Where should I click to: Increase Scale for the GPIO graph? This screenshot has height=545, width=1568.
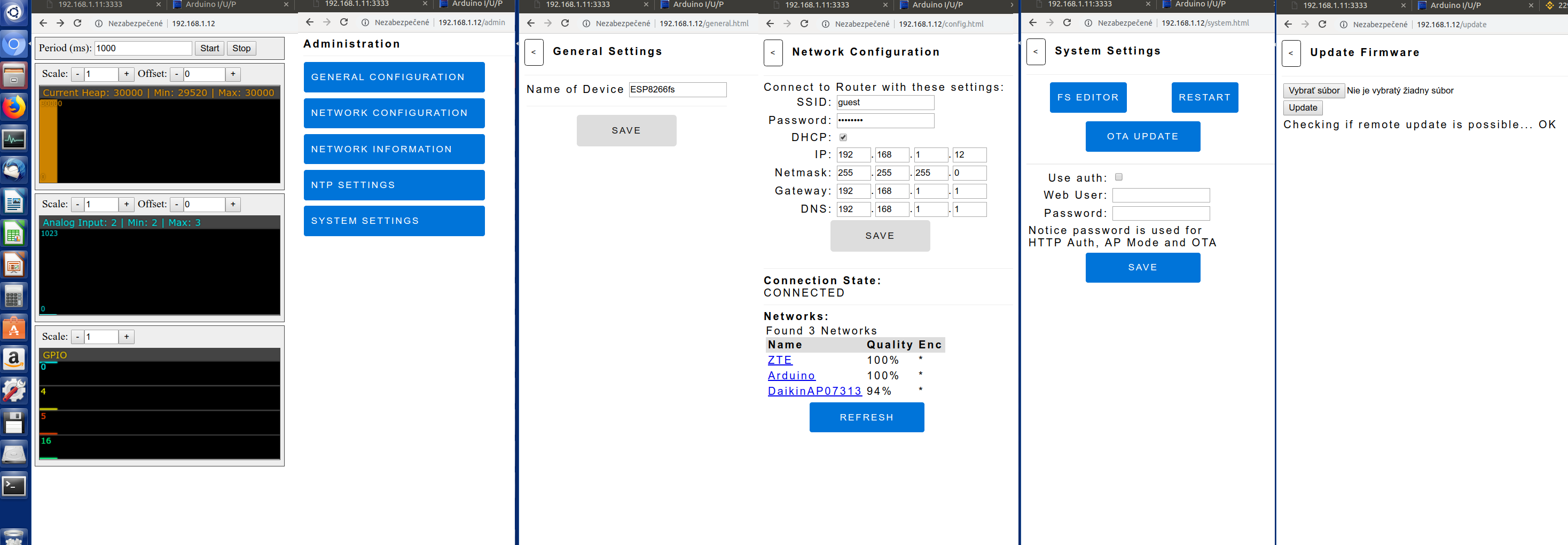(127, 337)
